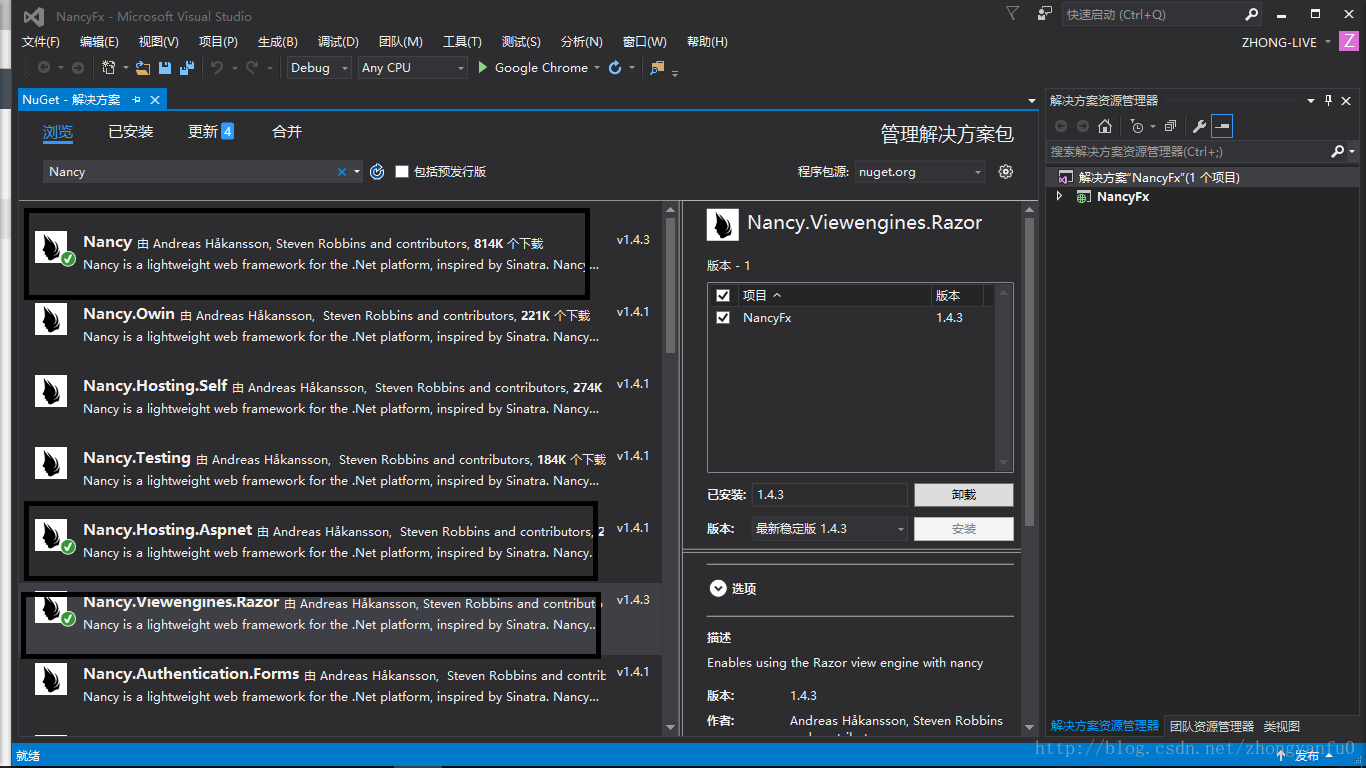Save the current file with disk icon
1366x768 pixels.
click(165, 68)
